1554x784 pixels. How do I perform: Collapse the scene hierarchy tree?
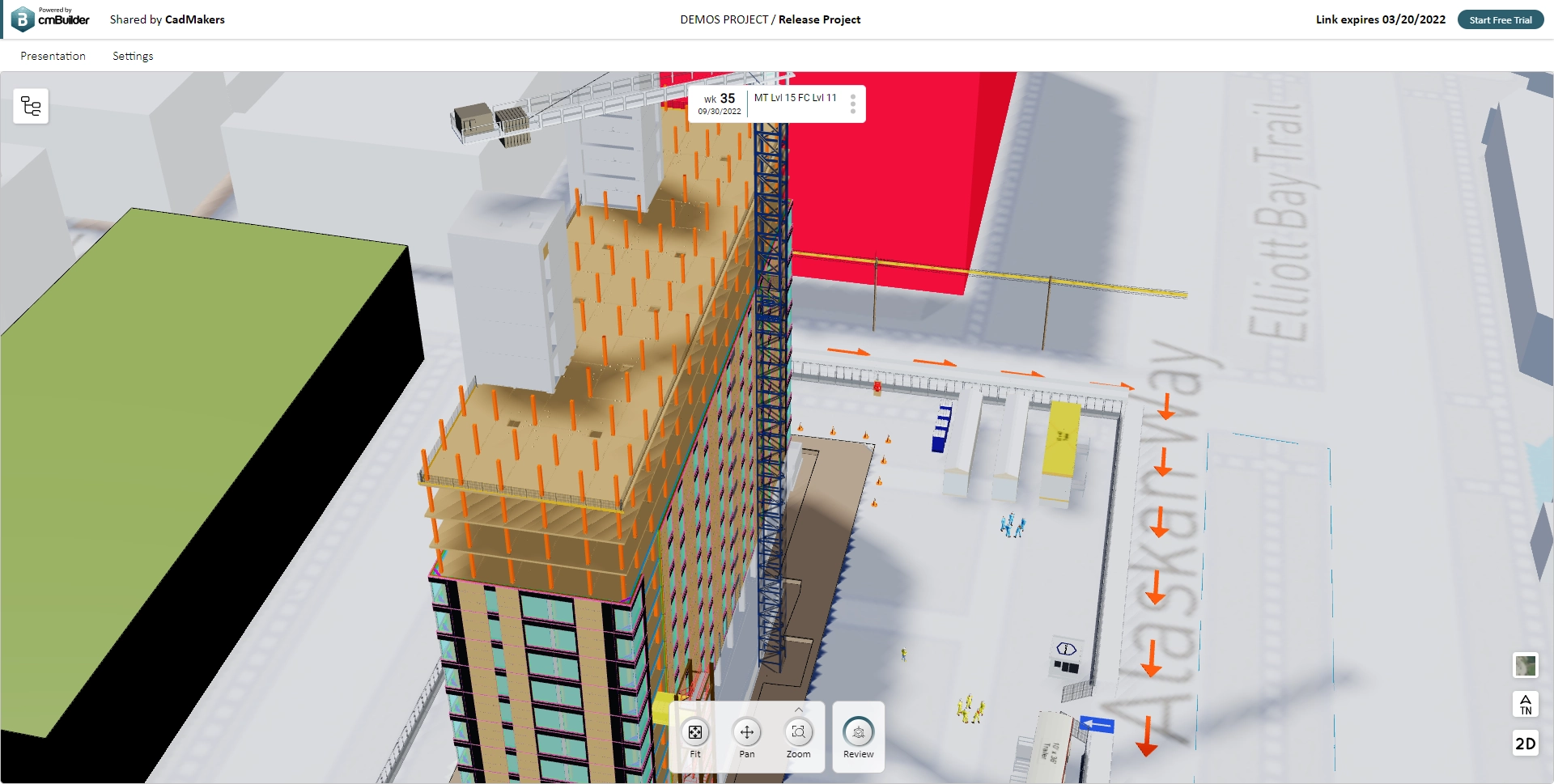click(30, 106)
